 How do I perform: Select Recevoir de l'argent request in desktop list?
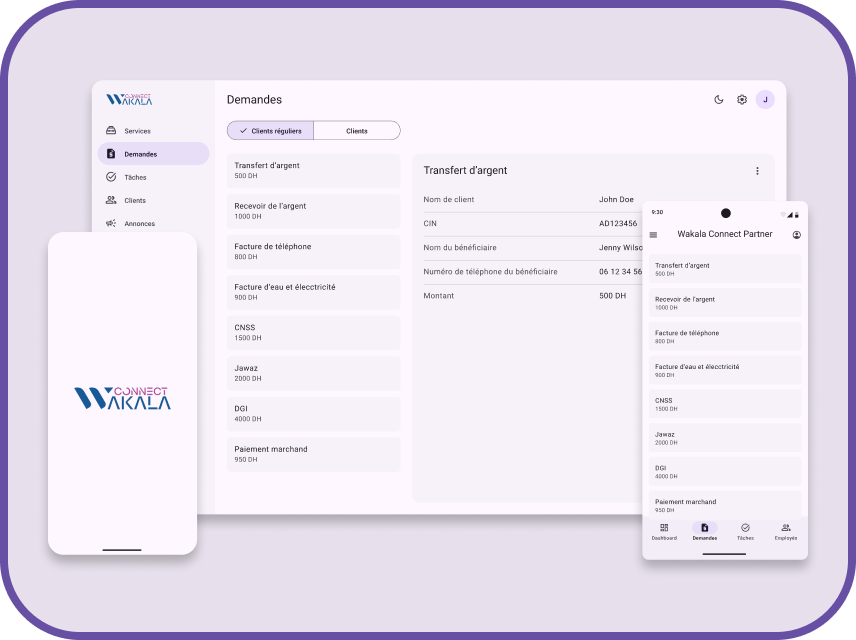coord(313,211)
